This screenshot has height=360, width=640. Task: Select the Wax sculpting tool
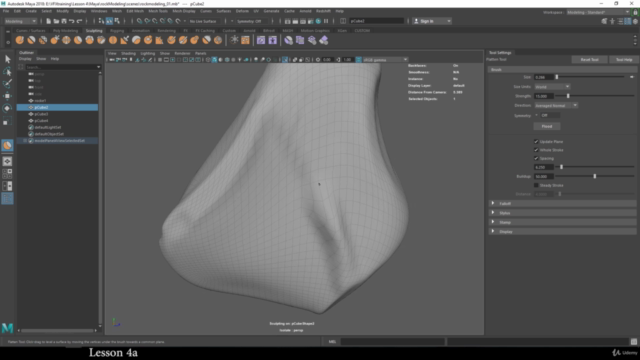[x=136, y=40]
